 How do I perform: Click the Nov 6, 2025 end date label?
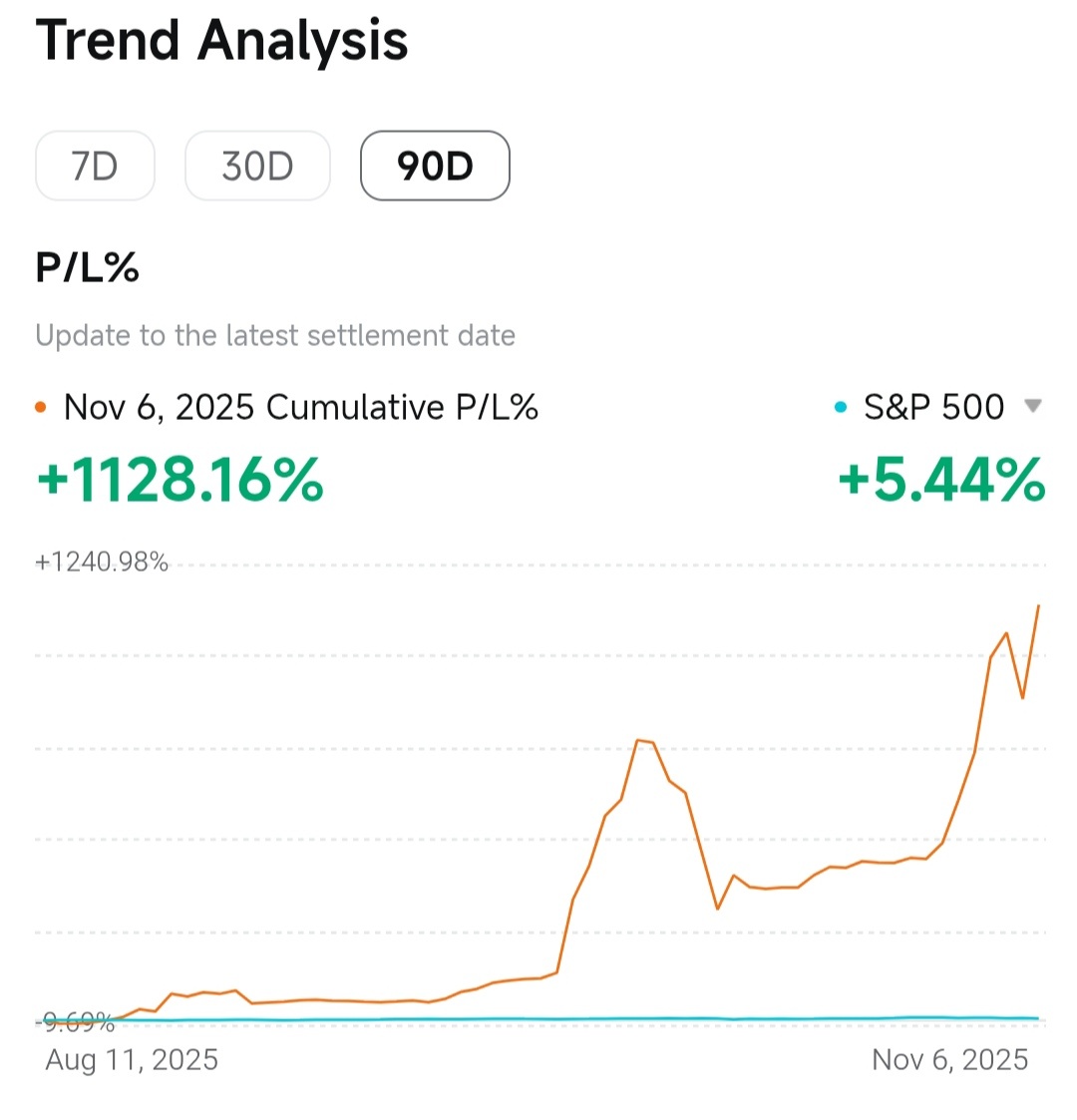pyautogui.click(x=950, y=1059)
